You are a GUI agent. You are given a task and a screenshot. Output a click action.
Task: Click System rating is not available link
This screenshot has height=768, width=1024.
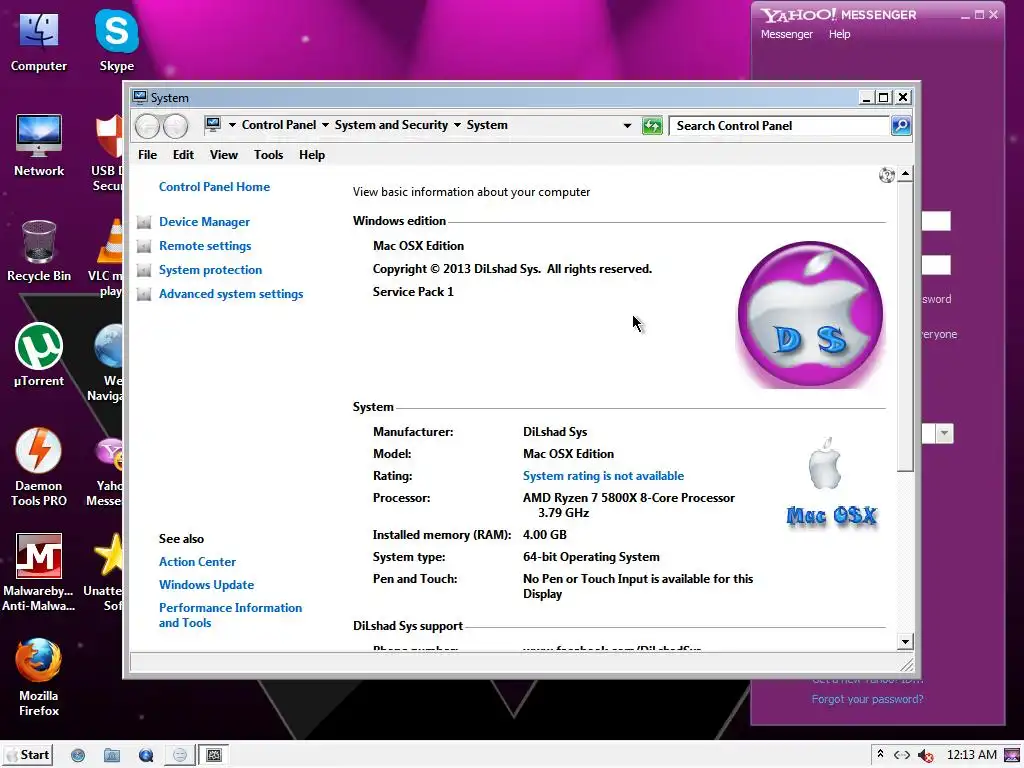point(603,476)
